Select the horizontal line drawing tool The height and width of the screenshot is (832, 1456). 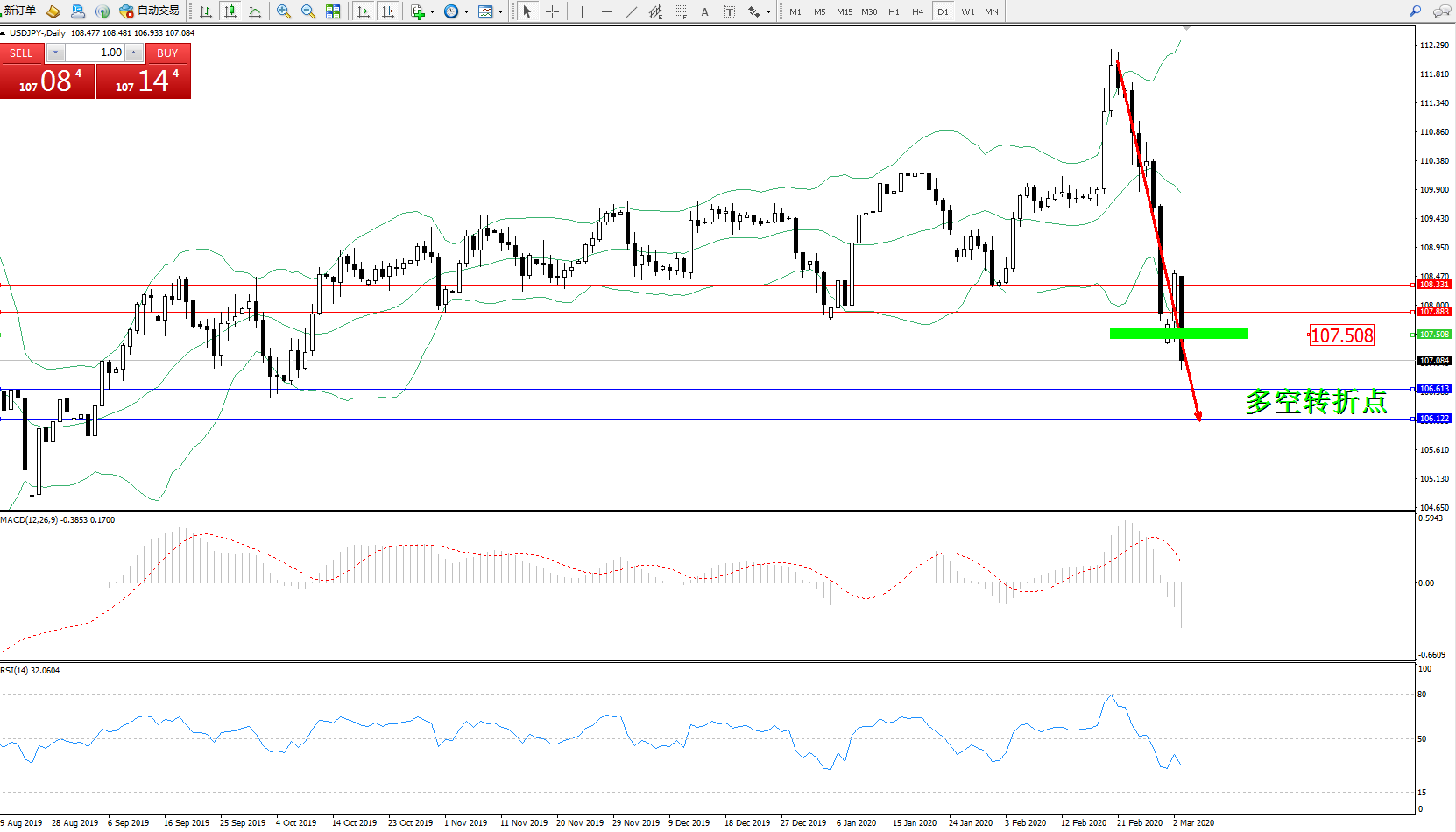(x=606, y=11)
